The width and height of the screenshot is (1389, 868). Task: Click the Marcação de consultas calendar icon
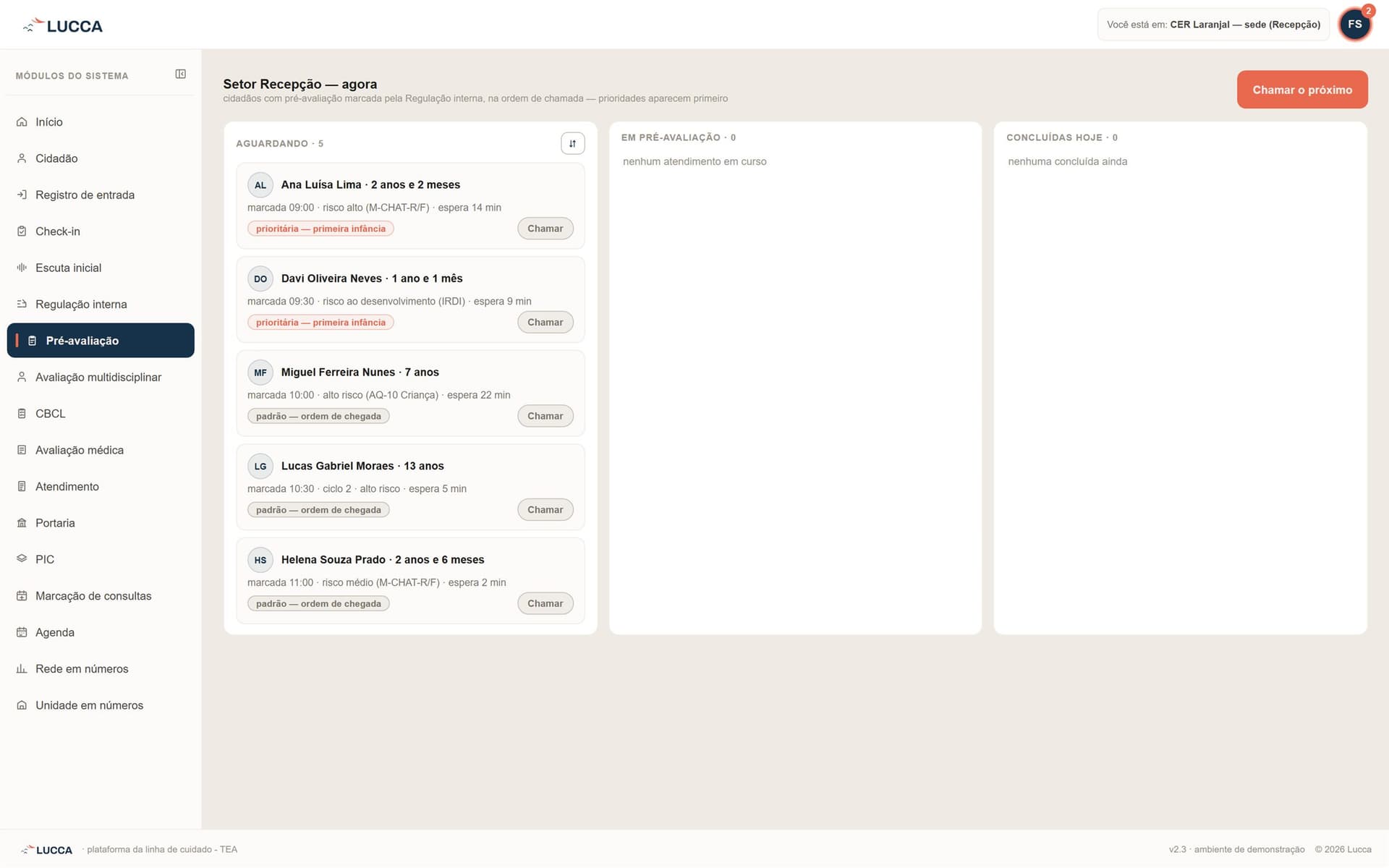click(x=22, y=596)
